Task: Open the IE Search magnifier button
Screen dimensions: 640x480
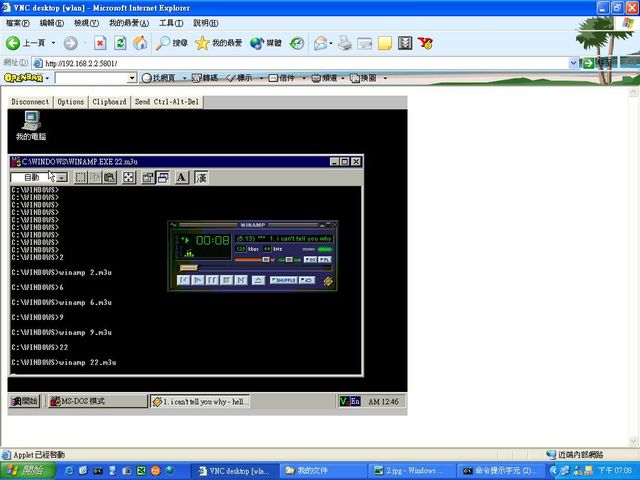Action: [171, 43]
